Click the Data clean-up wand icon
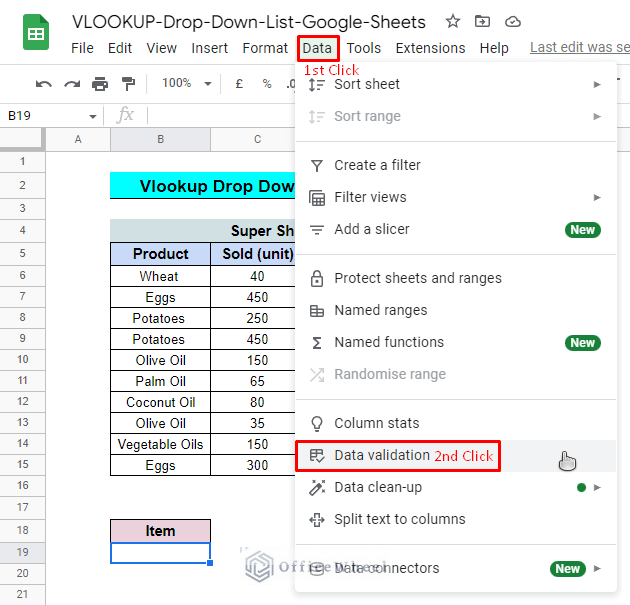 (317, 488)
